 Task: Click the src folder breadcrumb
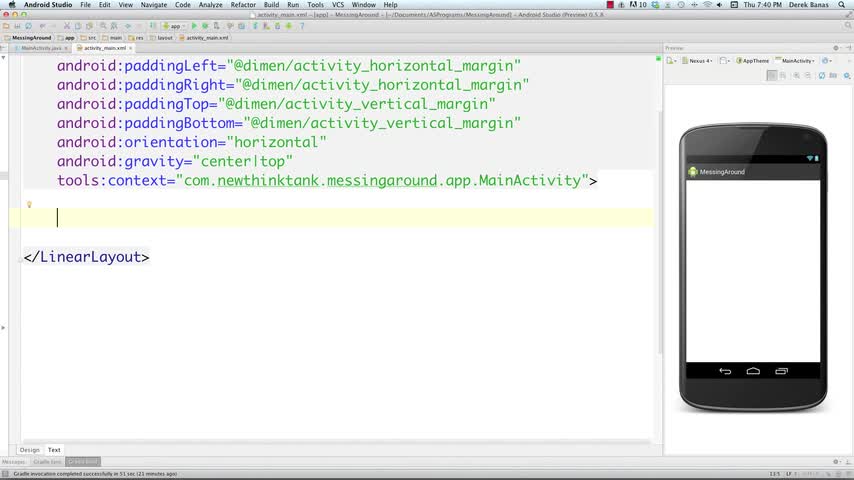point(88,38)
